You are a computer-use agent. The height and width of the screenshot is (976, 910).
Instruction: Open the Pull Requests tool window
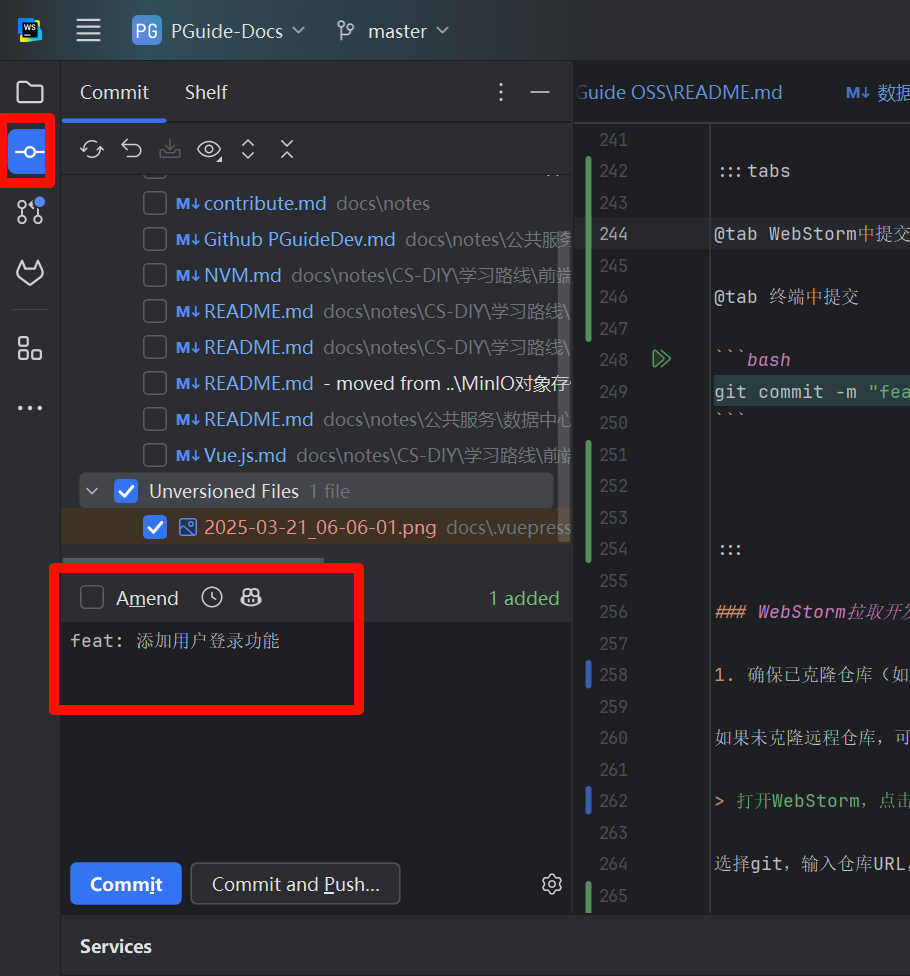pyautogui.click(x=30, y=211)
